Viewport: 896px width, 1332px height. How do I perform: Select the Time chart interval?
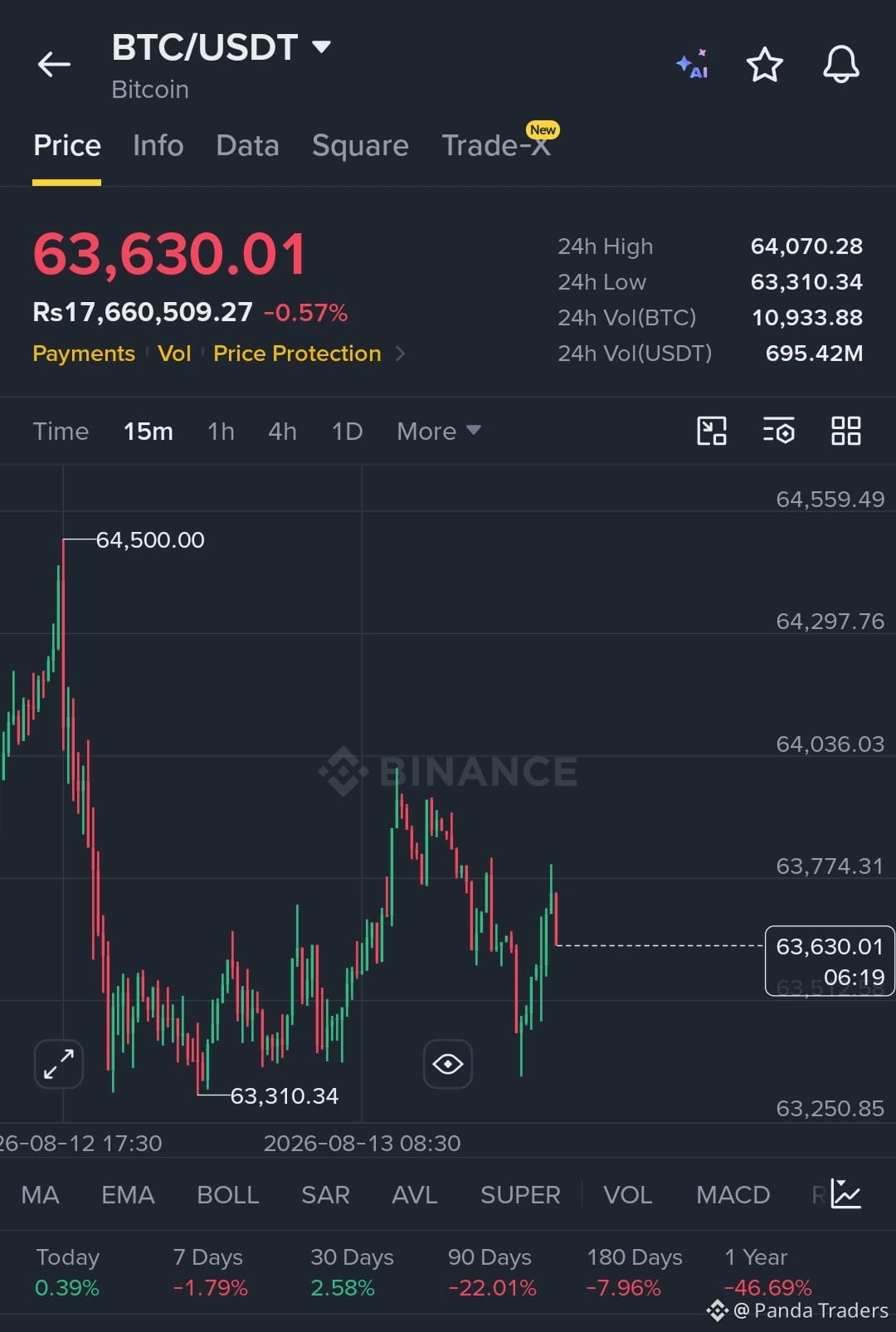tap(61, 432)
